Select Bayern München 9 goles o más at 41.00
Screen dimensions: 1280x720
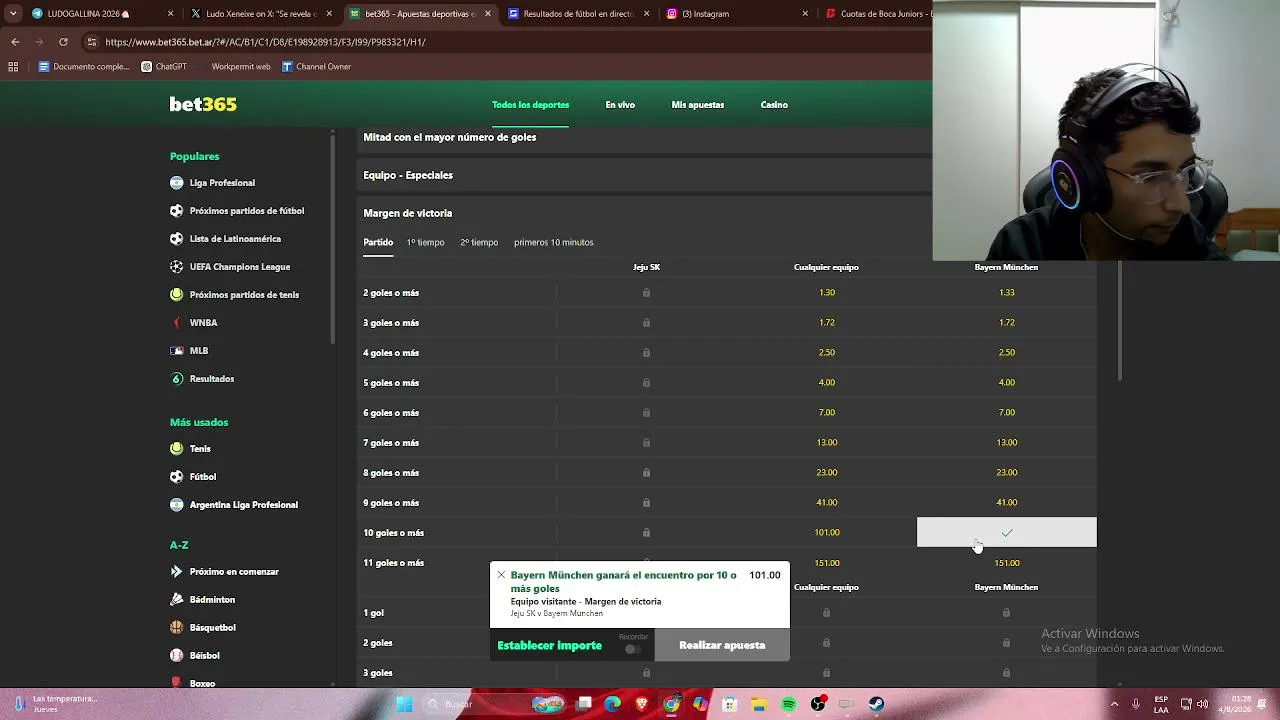point(1007,503)
